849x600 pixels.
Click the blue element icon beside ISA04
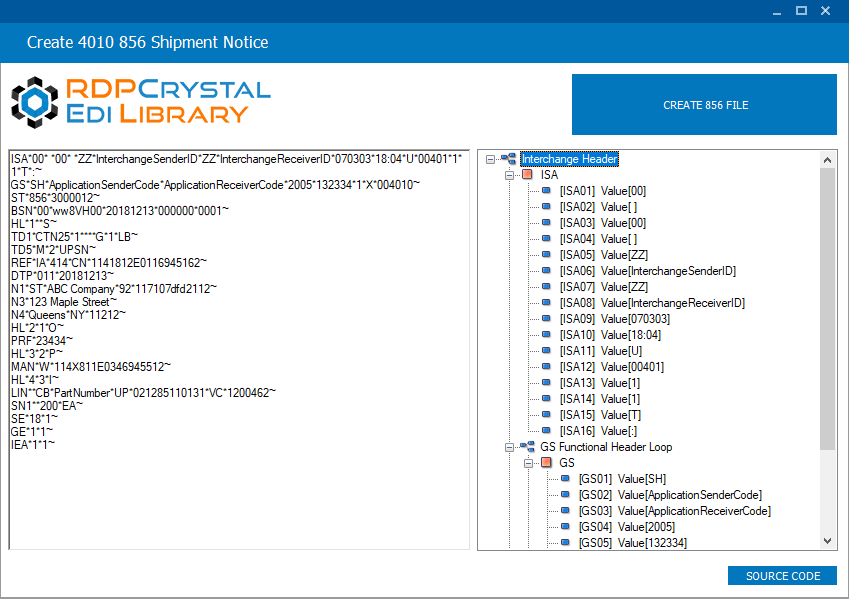point(546,238)
